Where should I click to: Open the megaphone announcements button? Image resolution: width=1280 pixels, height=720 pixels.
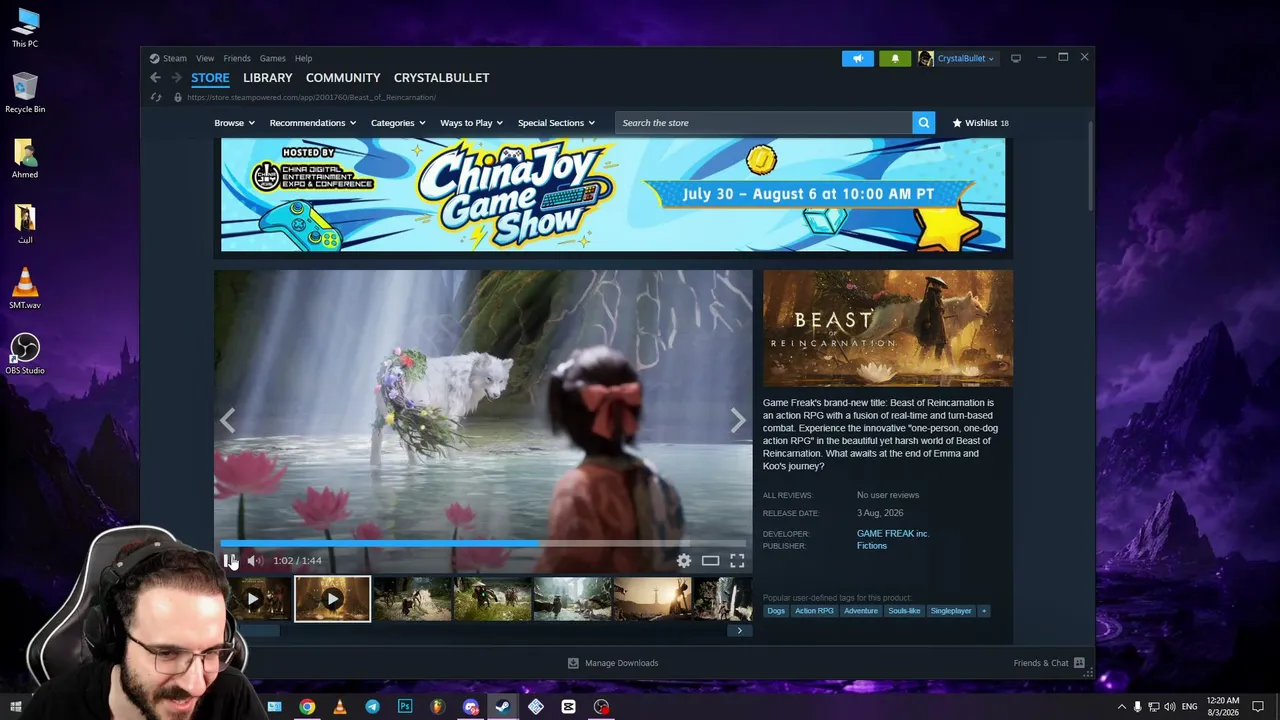[858, 58]
